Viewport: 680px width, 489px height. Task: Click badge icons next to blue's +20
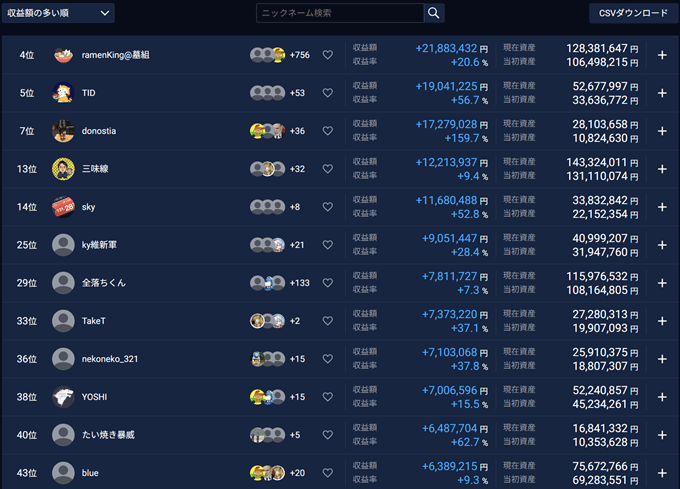click(267, 473)
